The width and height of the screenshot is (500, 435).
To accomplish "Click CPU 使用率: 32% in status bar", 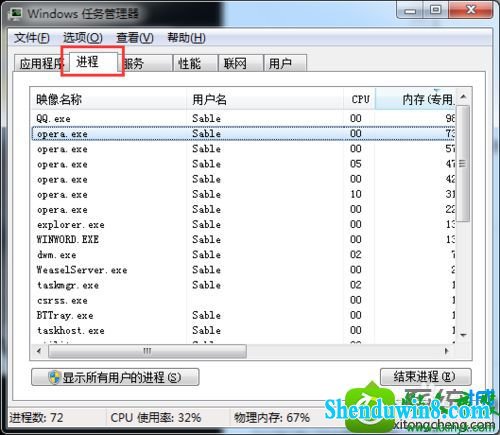I will point(156,417).
